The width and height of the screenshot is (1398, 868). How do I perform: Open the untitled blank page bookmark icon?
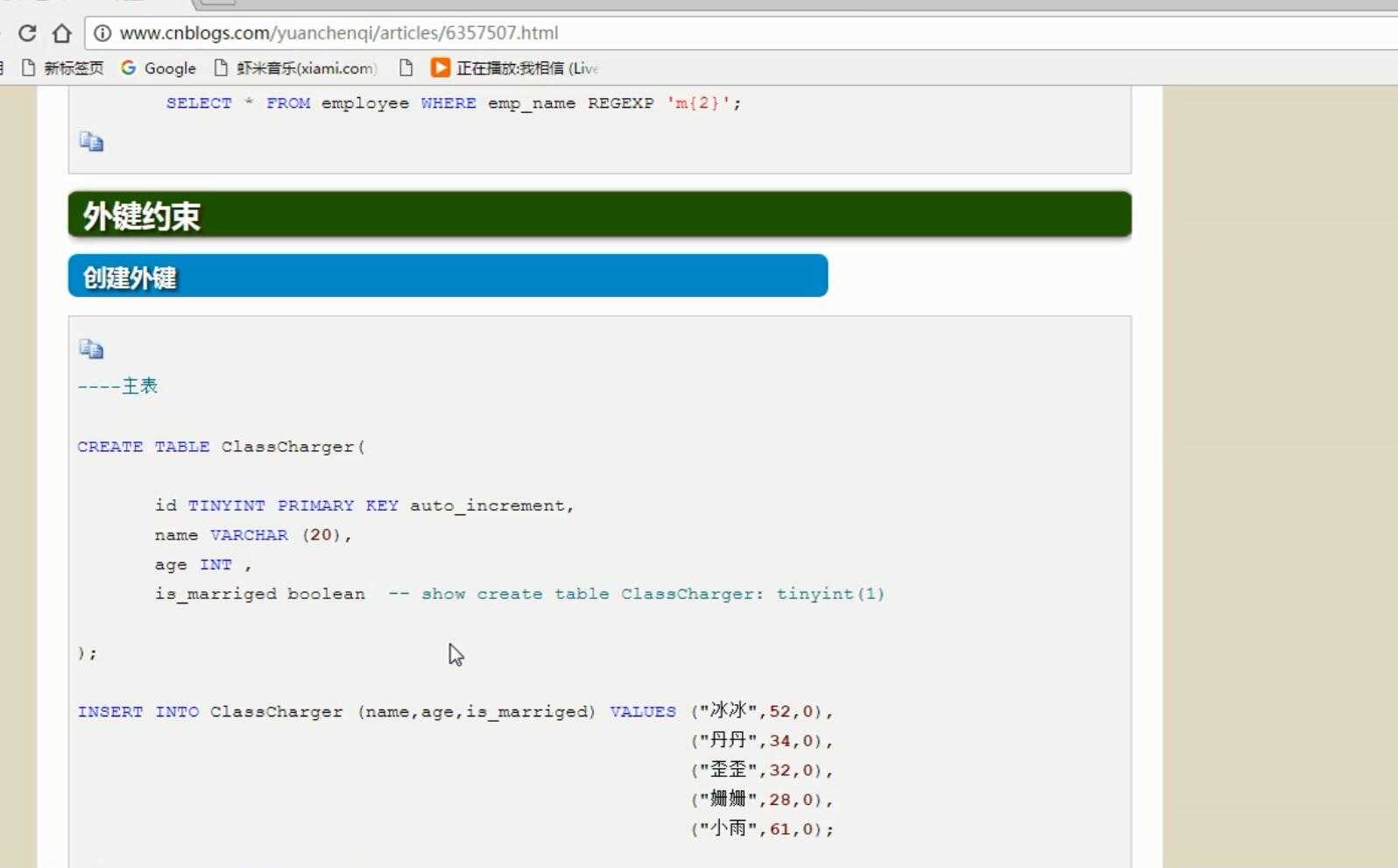406,68
